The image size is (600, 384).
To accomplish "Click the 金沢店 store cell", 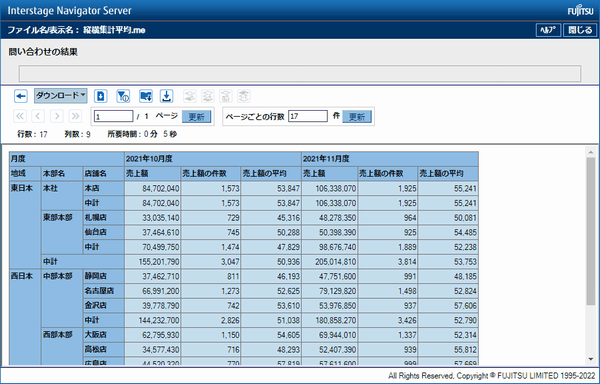I will point(103,306).
